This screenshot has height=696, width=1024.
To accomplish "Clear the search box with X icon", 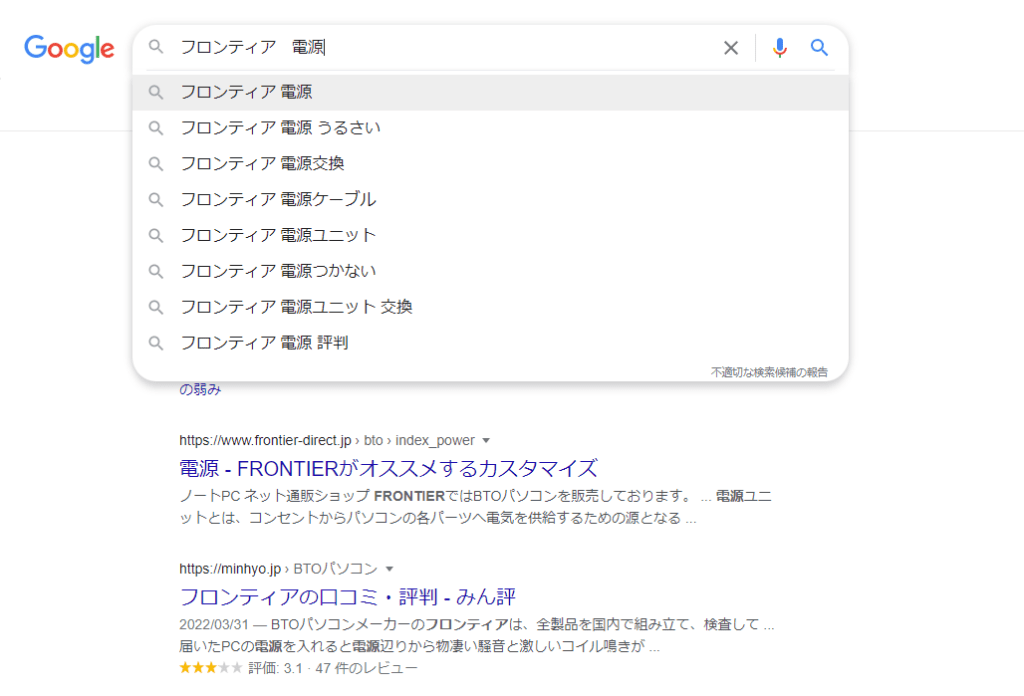I will click(x=731, y=48).
